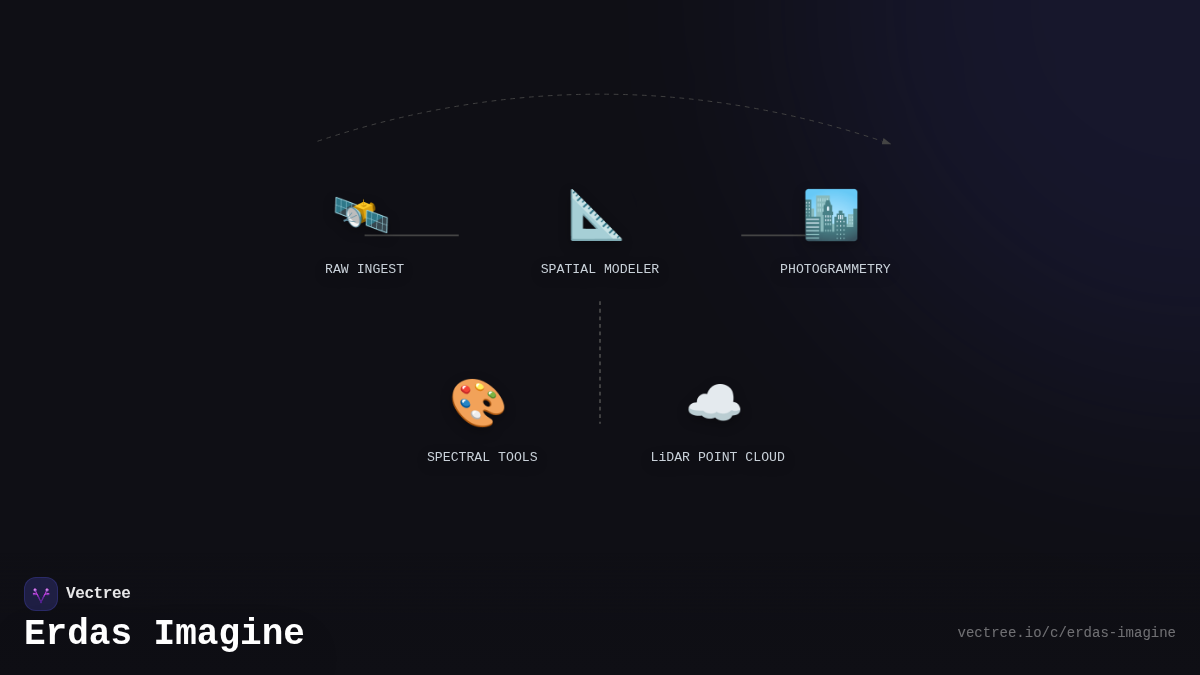
Task: Click the RAW INGEST text label
Action: [364, 269]
